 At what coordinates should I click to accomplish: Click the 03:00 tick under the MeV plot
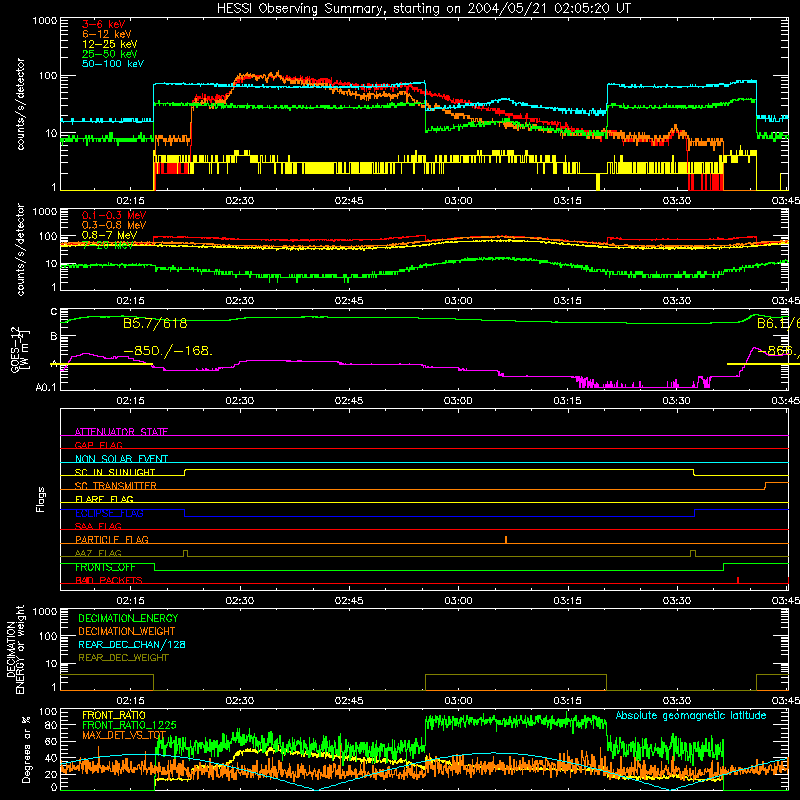[458, 301]
